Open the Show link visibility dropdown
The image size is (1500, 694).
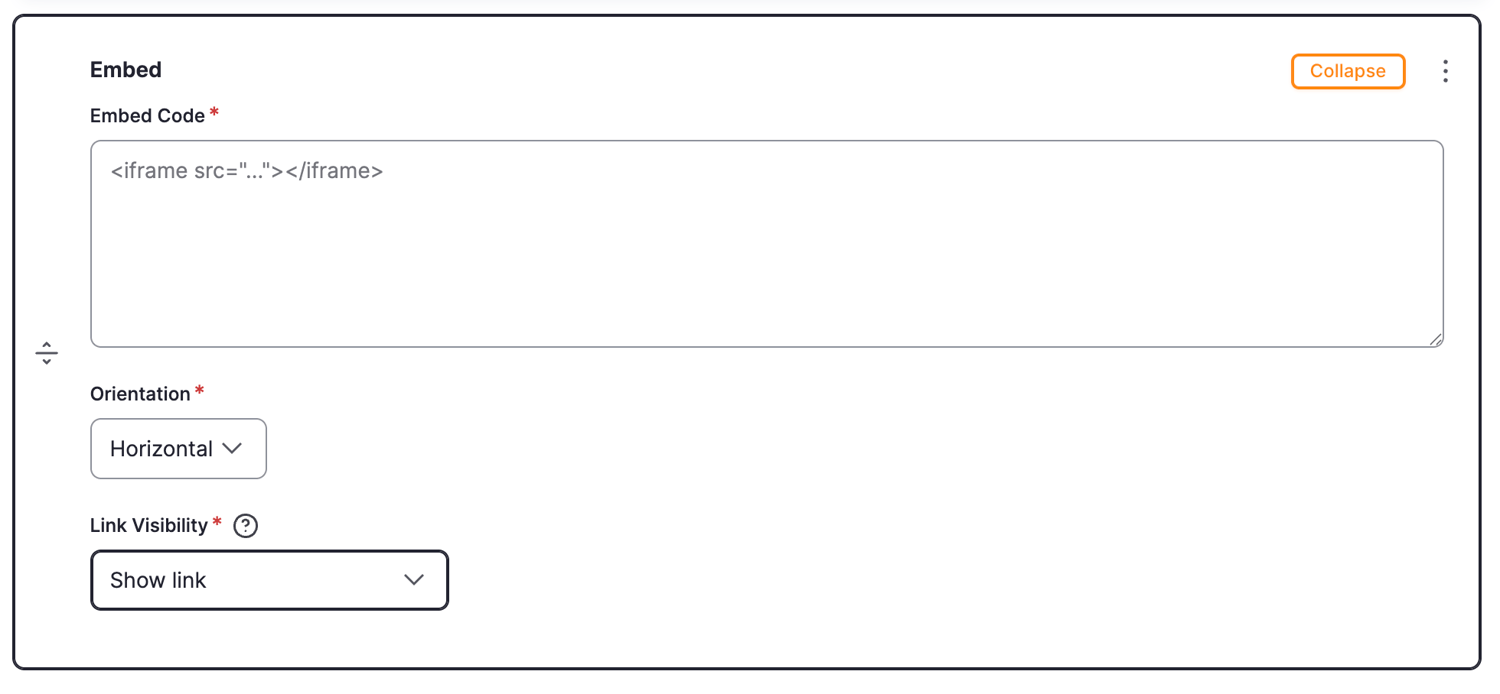click(269, 580)
